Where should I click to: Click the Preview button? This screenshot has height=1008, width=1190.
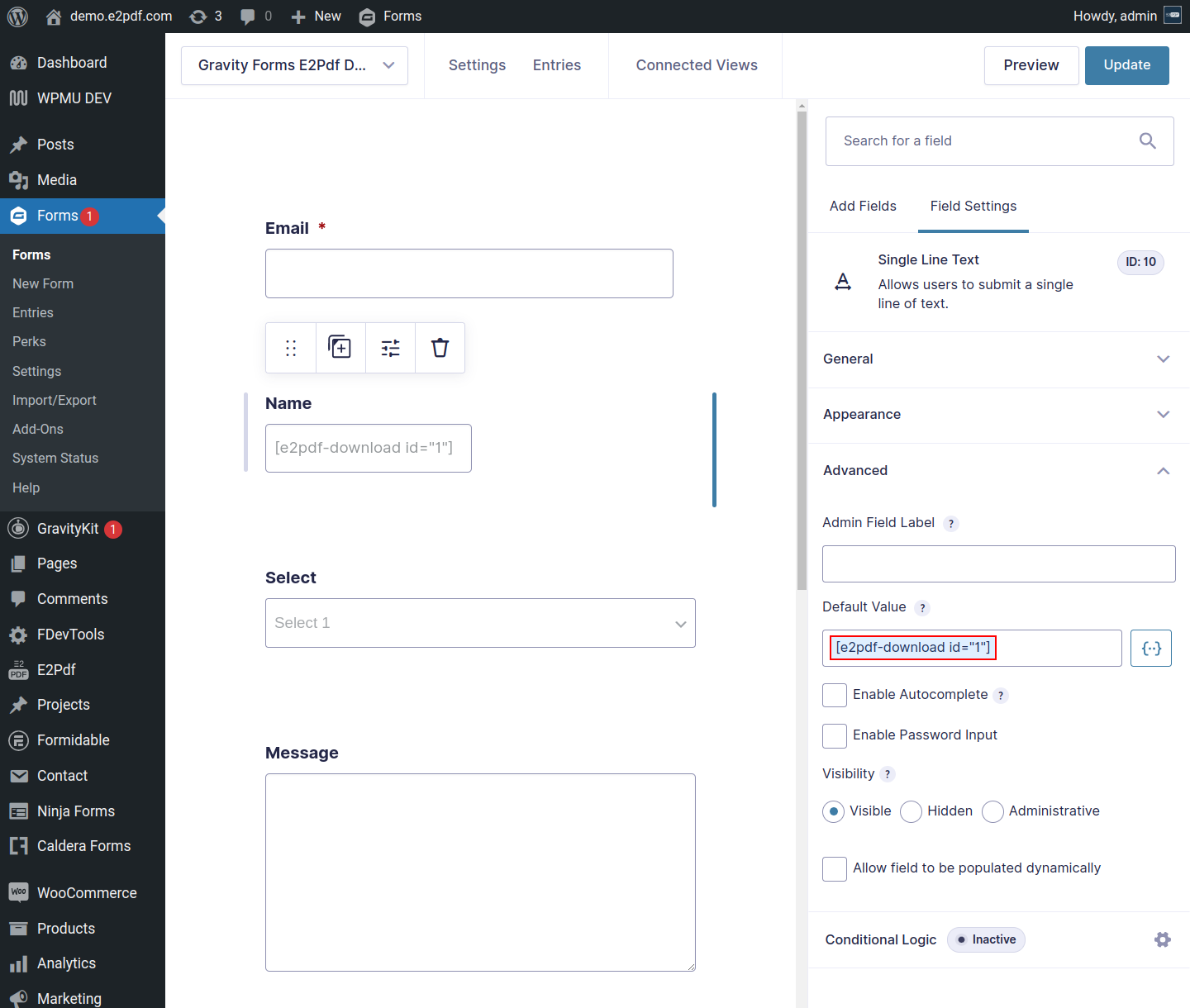click(1031, 65)
